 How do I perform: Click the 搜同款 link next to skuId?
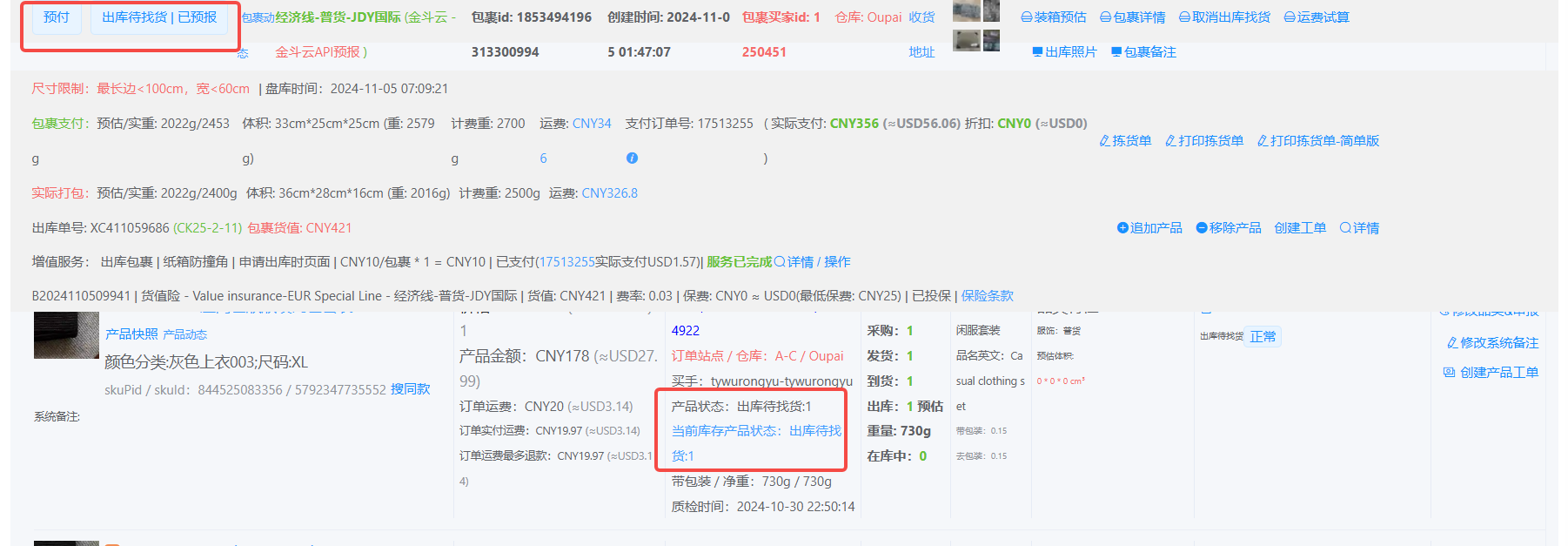click(x=410, y=389)
